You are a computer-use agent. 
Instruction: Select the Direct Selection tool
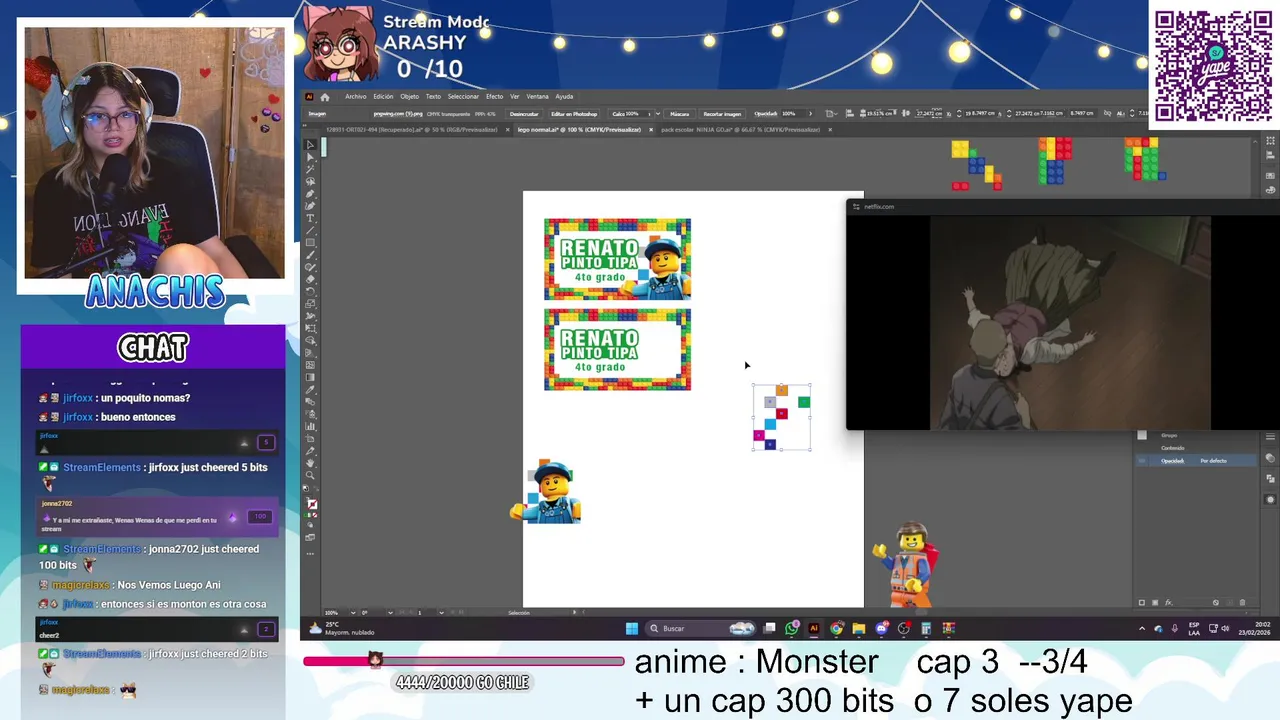coord(311,157)
